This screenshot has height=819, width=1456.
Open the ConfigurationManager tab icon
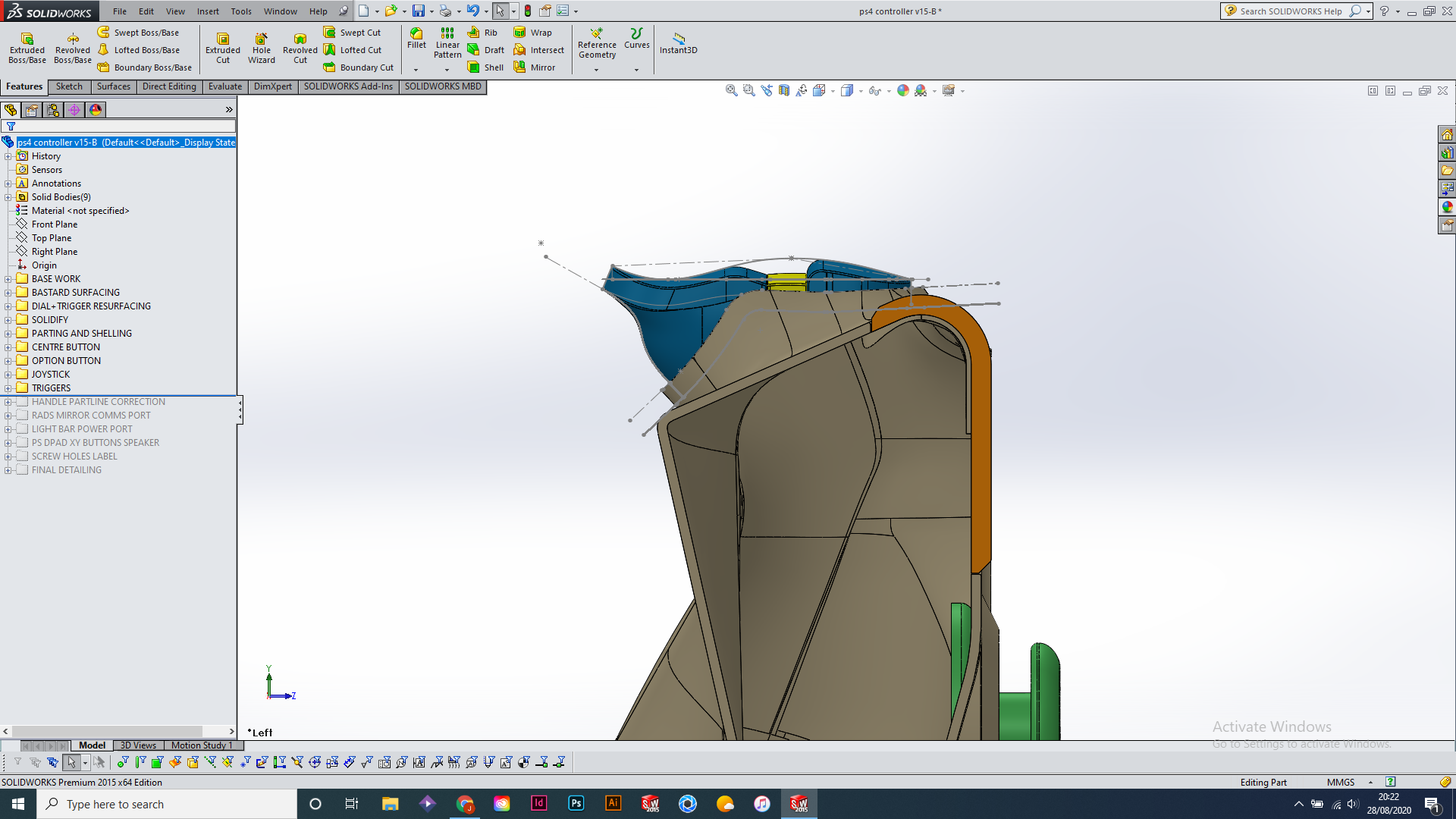coord(53,110)
